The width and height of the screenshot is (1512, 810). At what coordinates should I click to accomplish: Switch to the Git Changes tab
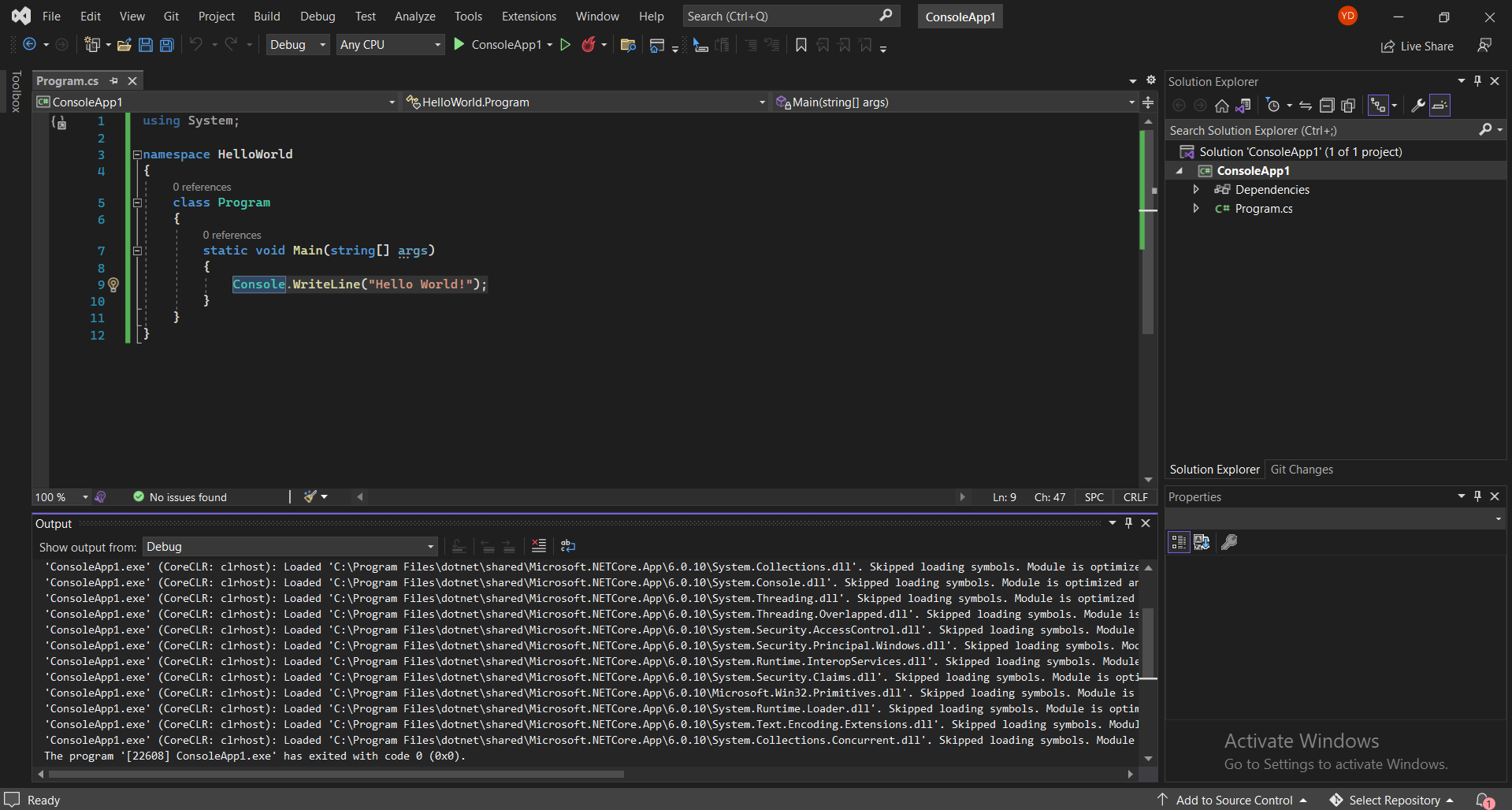click(x=1302, y=470)
